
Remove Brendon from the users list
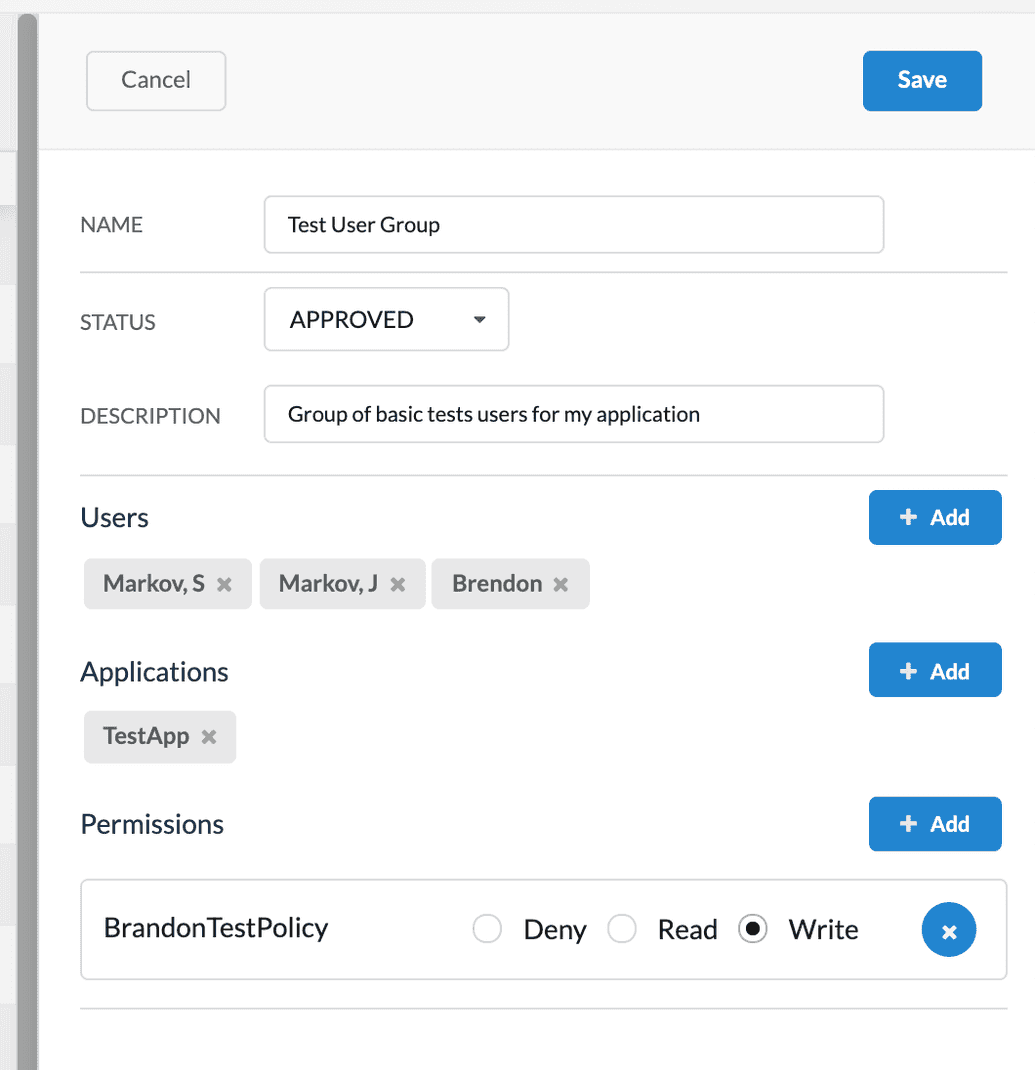tap(561, 585)
